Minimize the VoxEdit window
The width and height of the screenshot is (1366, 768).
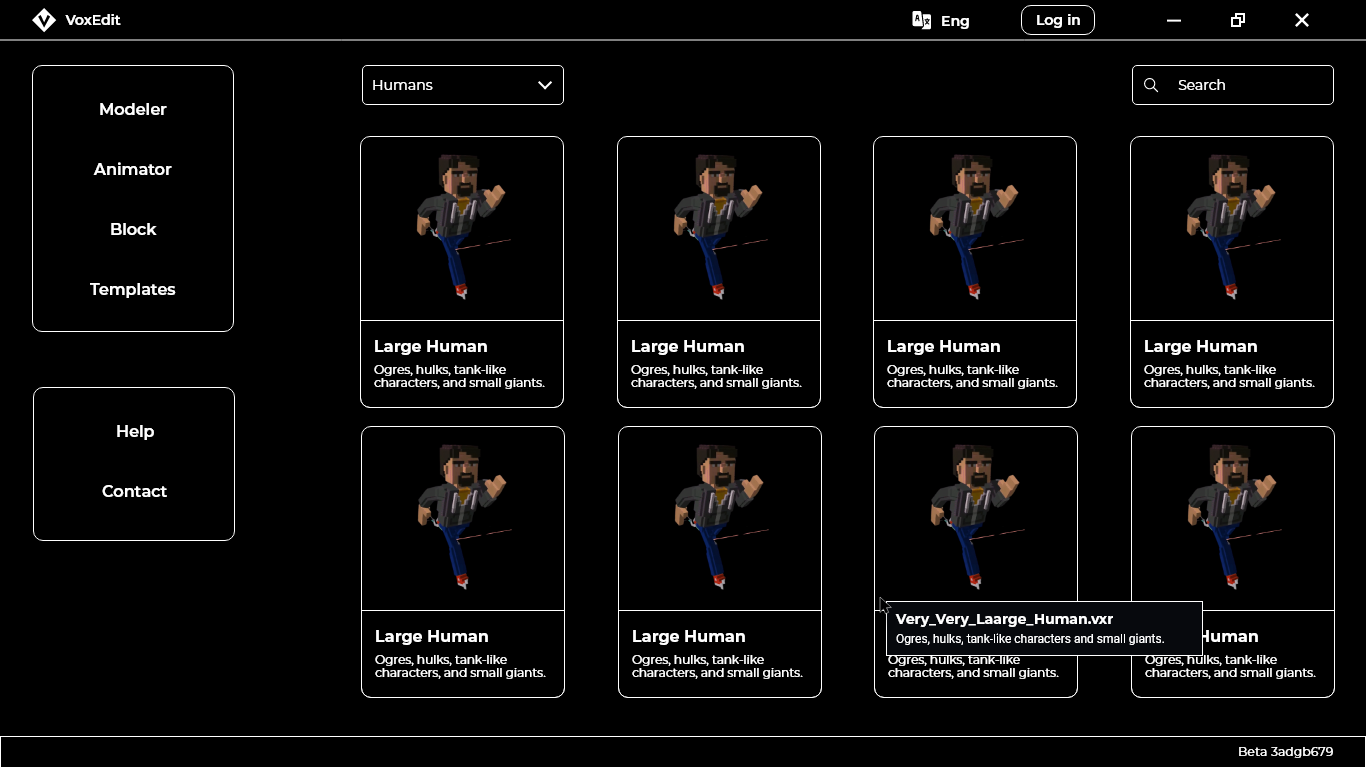click(1174, 20)
